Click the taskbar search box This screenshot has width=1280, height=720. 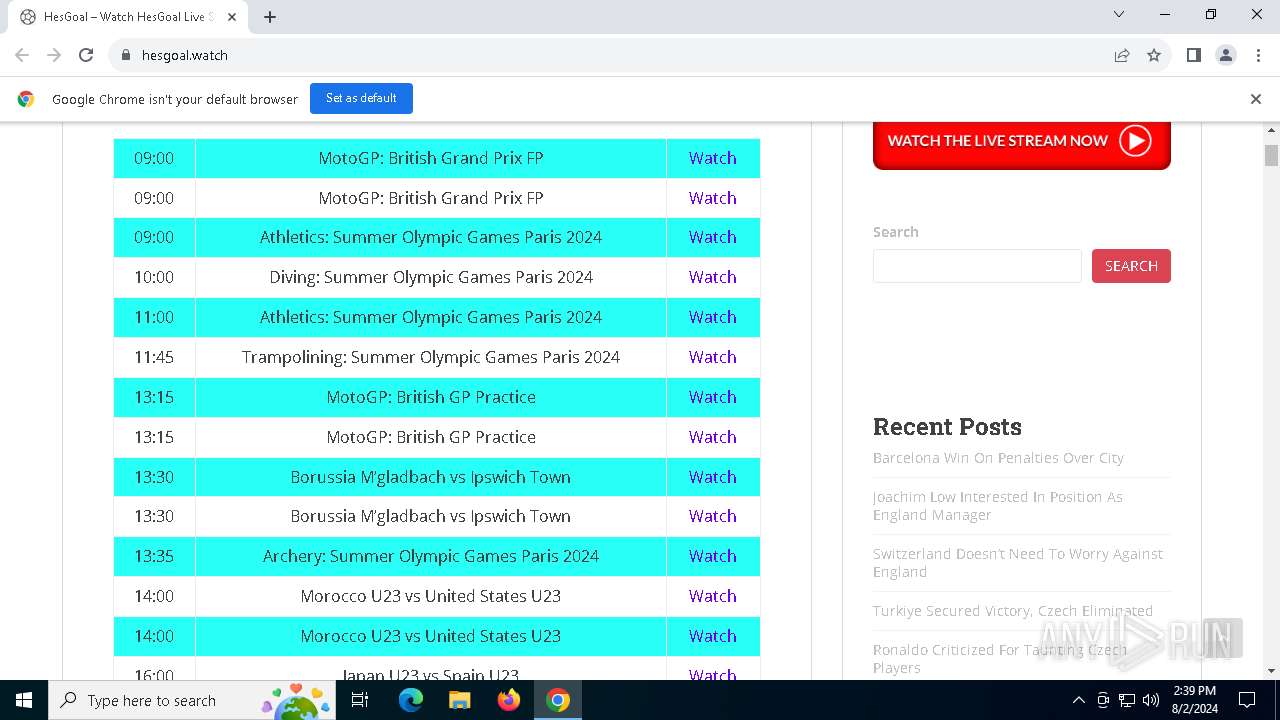[191, 700]
